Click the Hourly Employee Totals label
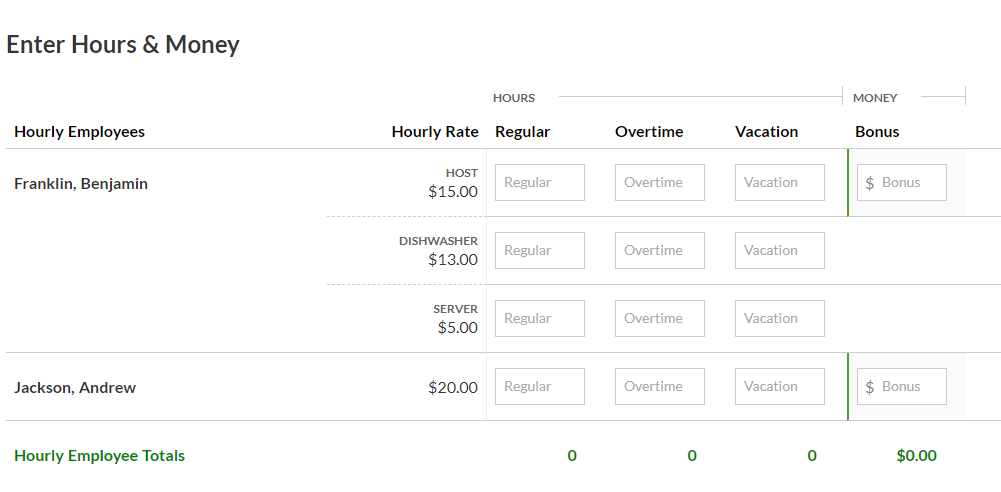 pos(99,456)
